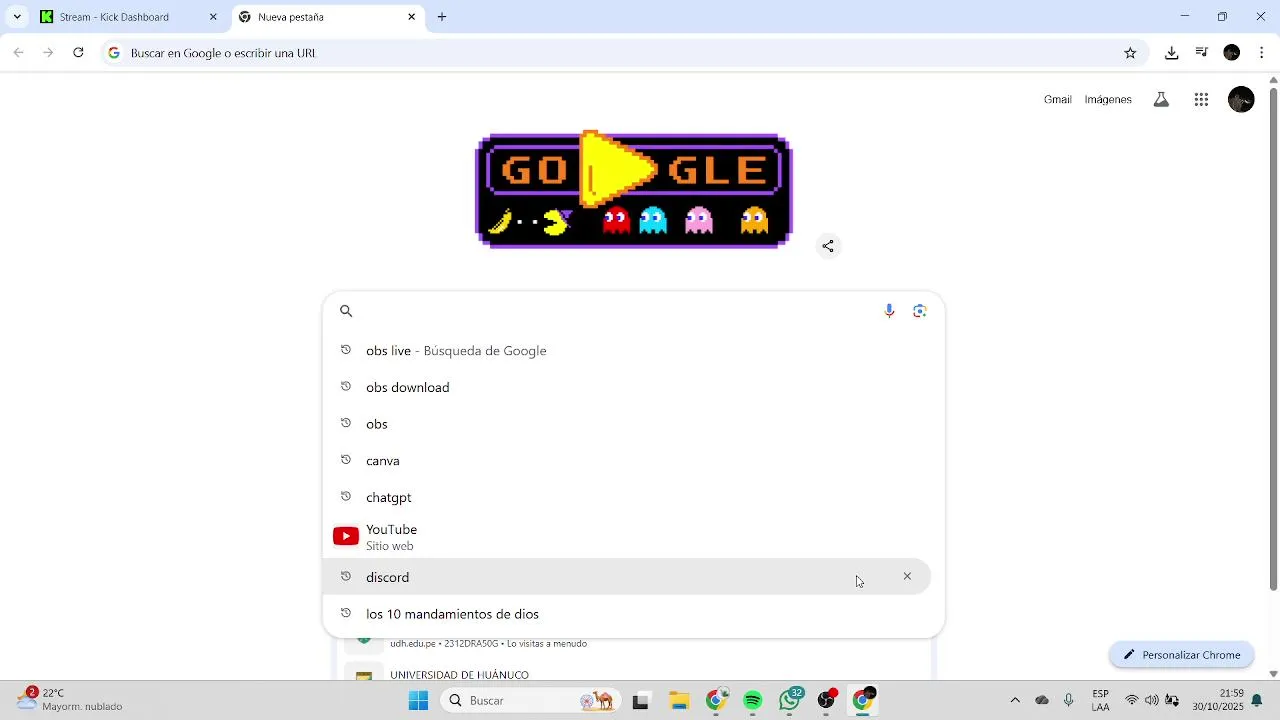Click the page vertical scrollbar
The height and width of the screenshot is (720, 1280).
coord(1273,340)
